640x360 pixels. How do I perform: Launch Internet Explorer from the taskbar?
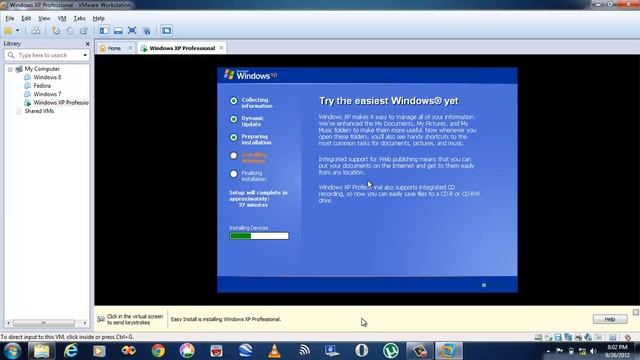tap(71, 351)
